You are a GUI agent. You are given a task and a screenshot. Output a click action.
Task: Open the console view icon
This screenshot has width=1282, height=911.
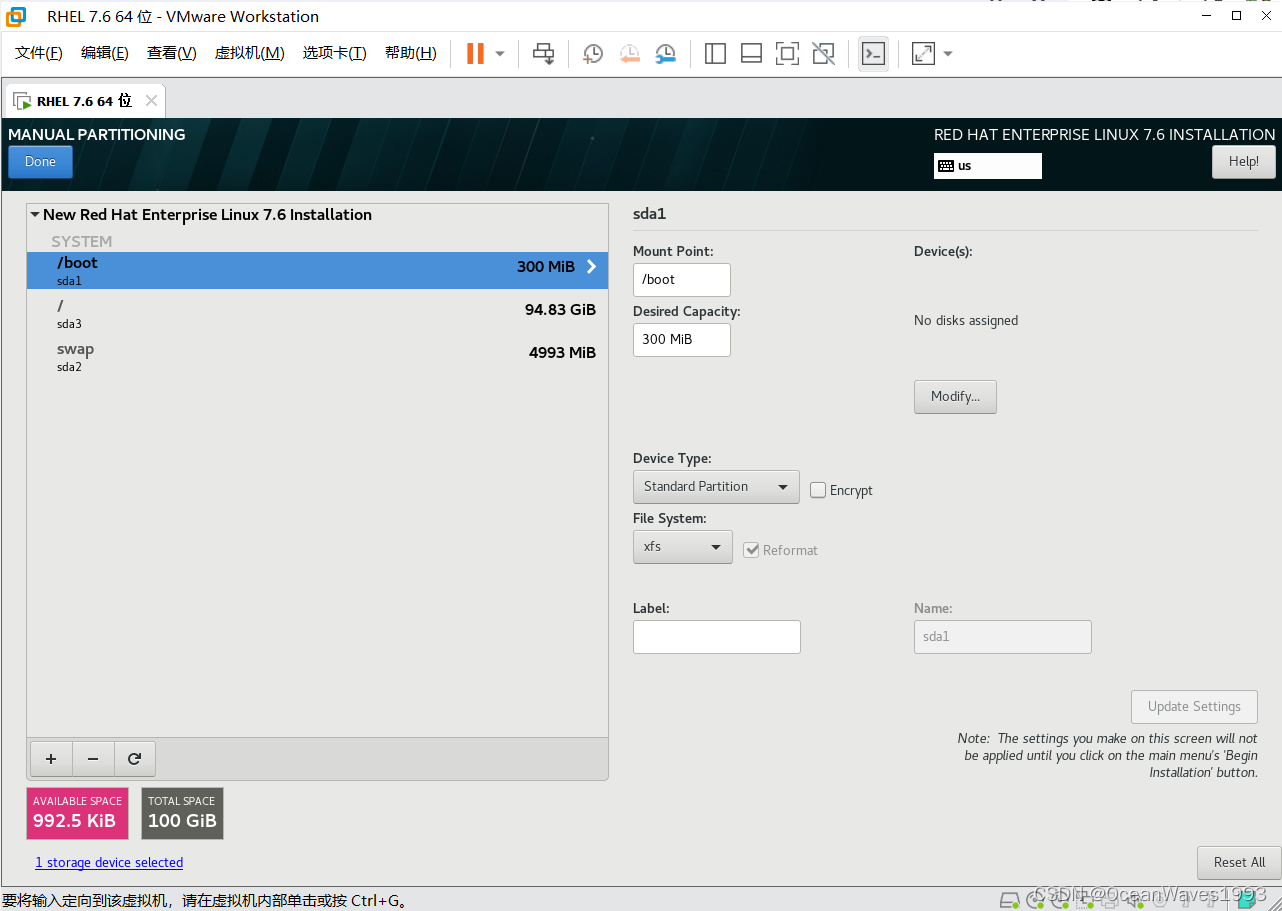coord(873,53)
